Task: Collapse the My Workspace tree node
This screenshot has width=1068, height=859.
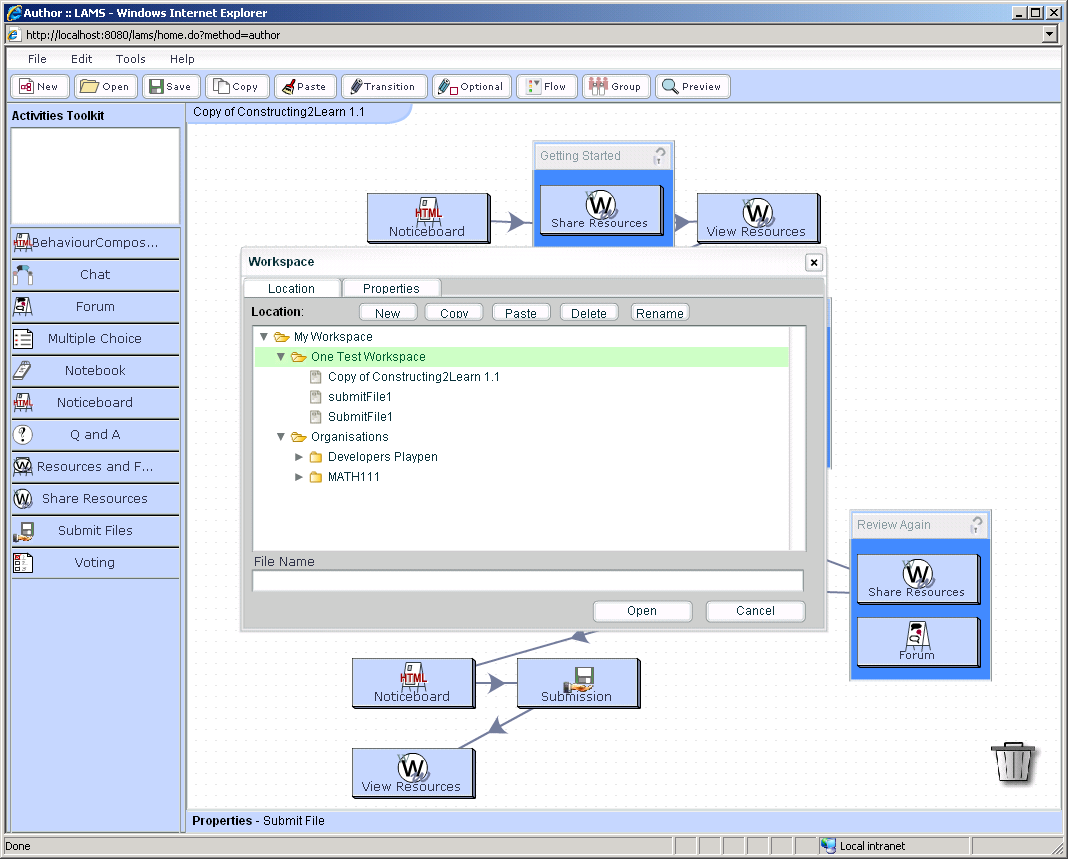Action: tap(264, 337)
